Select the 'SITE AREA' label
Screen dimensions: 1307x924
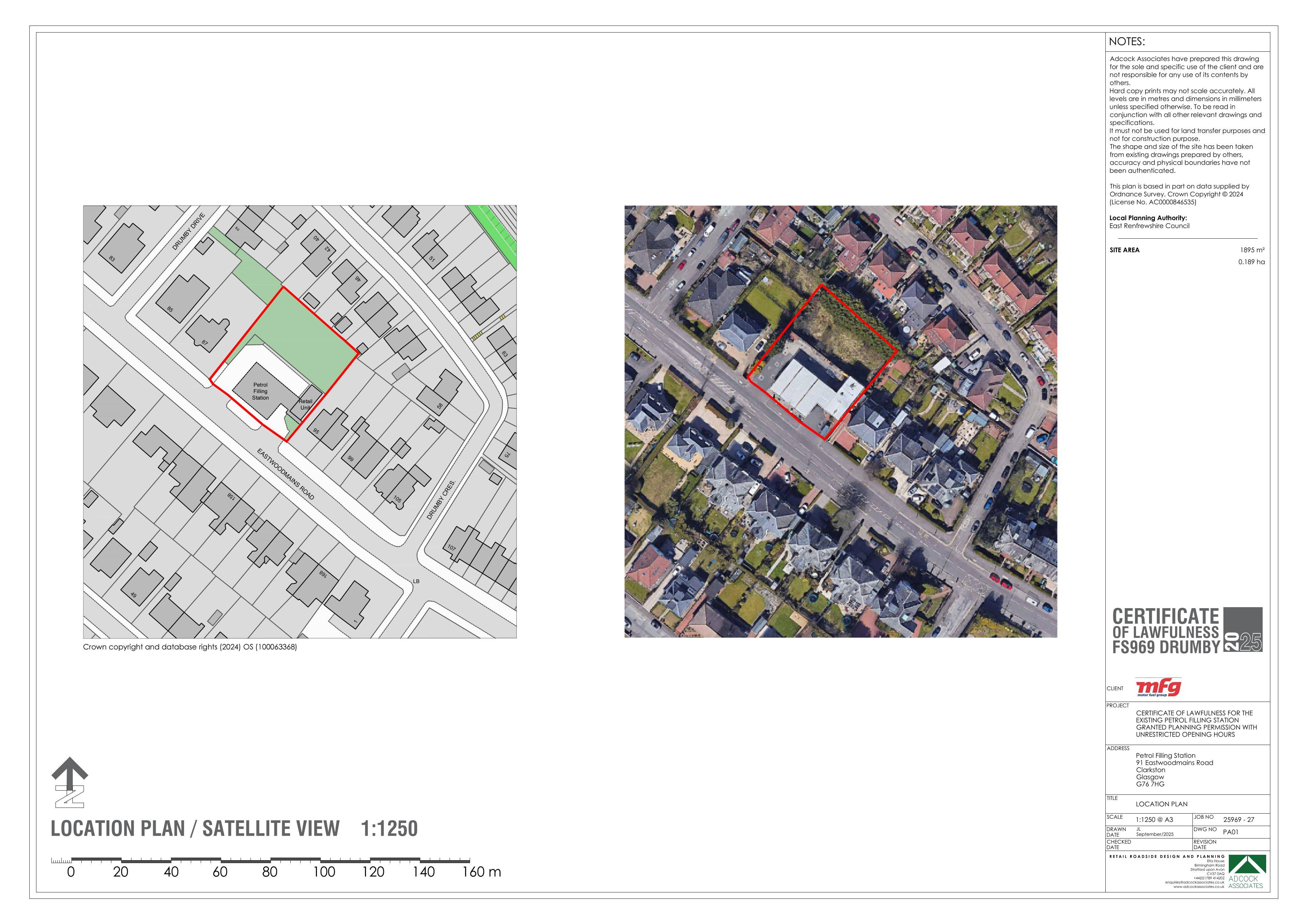(x=1124, y=250)
